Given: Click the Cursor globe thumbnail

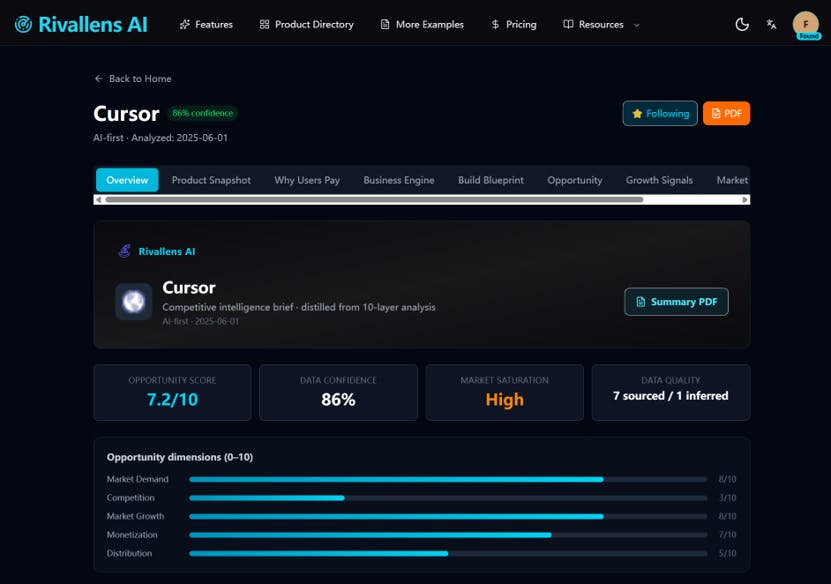Looking at the screenshot, I should click(x=134, y=302).
